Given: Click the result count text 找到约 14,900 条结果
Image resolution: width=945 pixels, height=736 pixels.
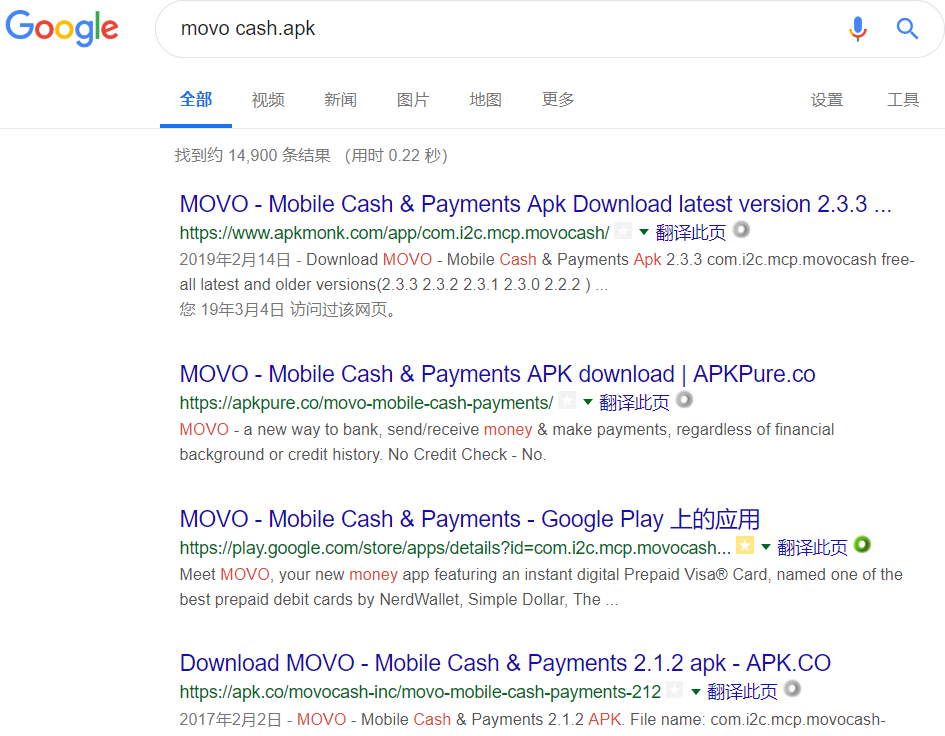Looking at the screenshot, I should [253, 156].
